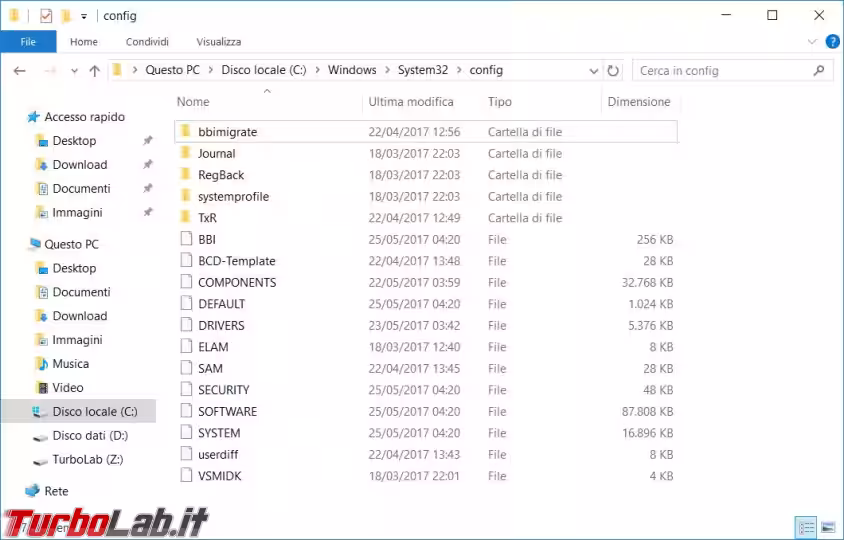Click the Properties checkmark quick access icon
This screenshot has height=540, width=844.
(x=46, y=16)
